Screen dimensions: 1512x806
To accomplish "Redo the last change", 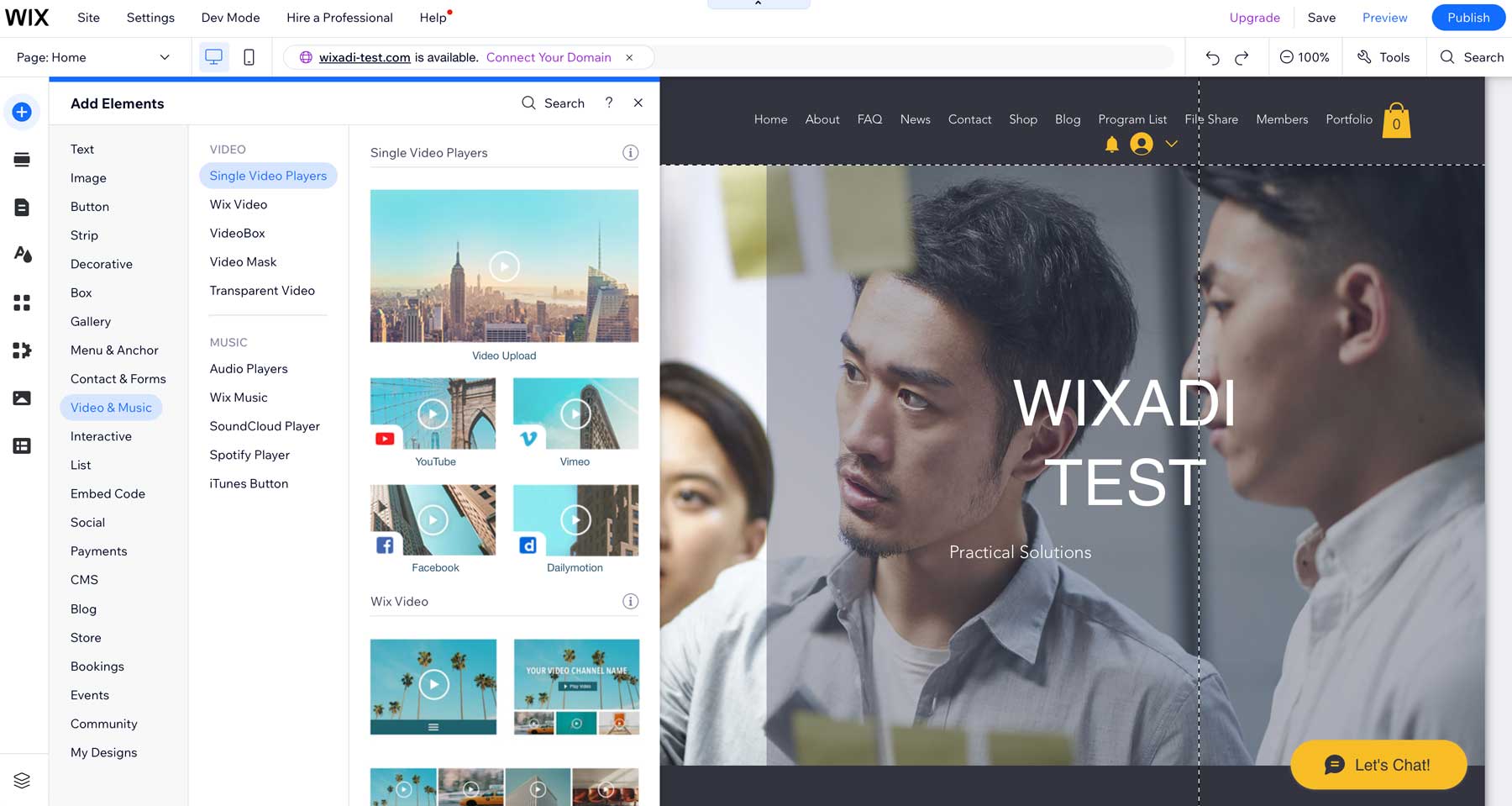I will point(1241,56).
